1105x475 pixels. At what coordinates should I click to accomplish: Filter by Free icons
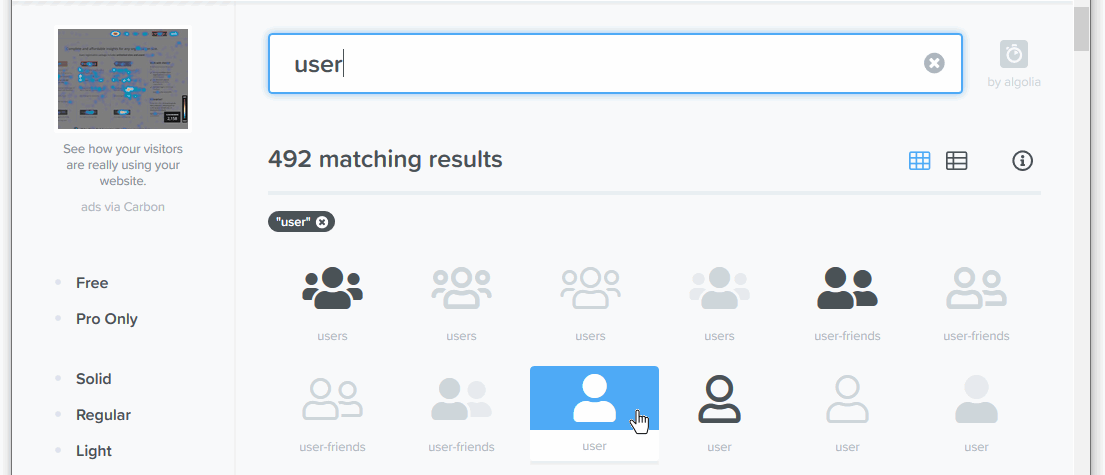tap(92, 283)
